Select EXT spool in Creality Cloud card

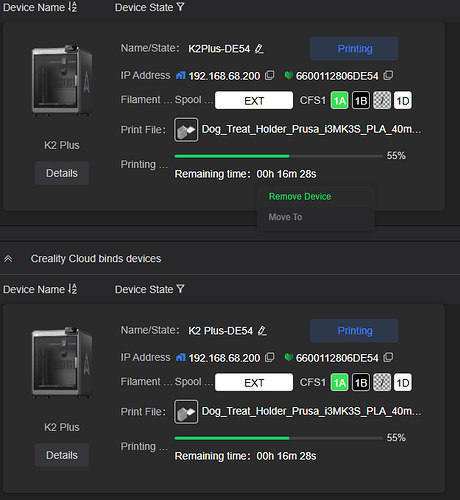(x=254, y=382)
